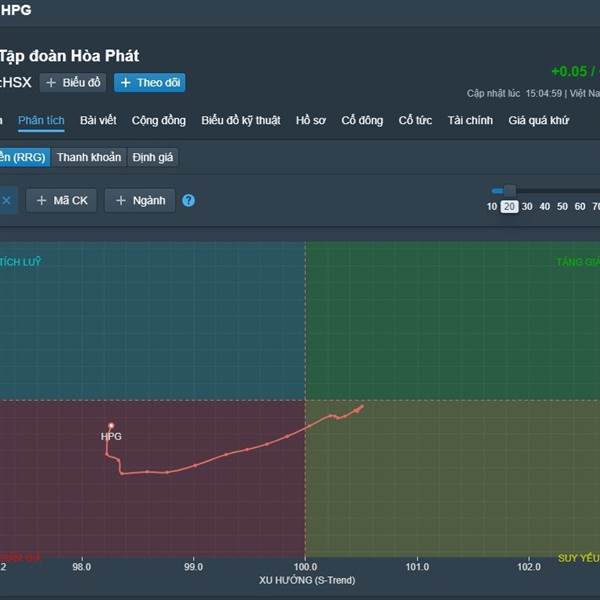Image resolution: width=600 pixels, height=600 pixels.
Task: Click the HPG endpoint marker on chart
Action: (x=111, y=426)
